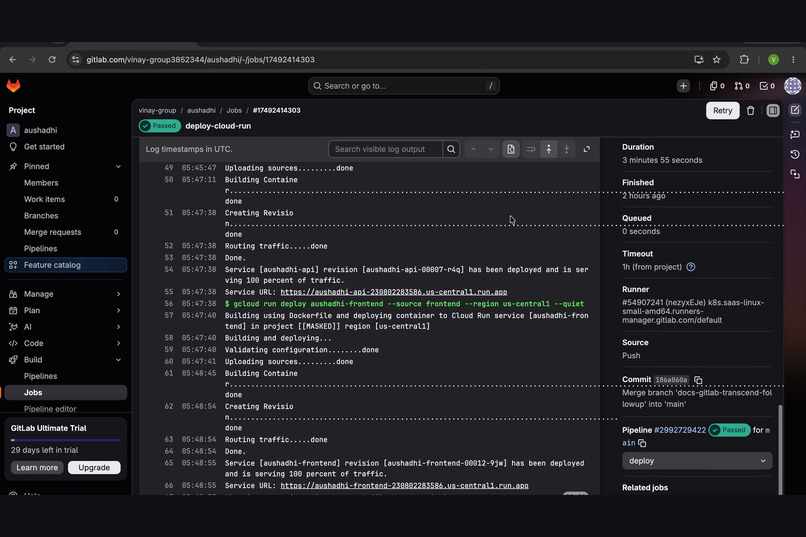Image resolution: width=806 pixels, height=537 pixels.
Task: Click Learn more about trial
Action: (x=37, y=467)
